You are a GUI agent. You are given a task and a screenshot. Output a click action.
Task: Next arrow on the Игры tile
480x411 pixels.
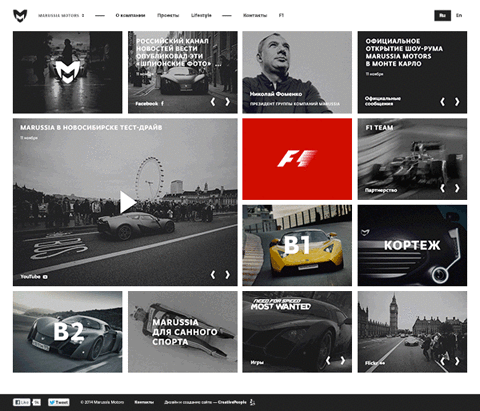pos(343,361)
